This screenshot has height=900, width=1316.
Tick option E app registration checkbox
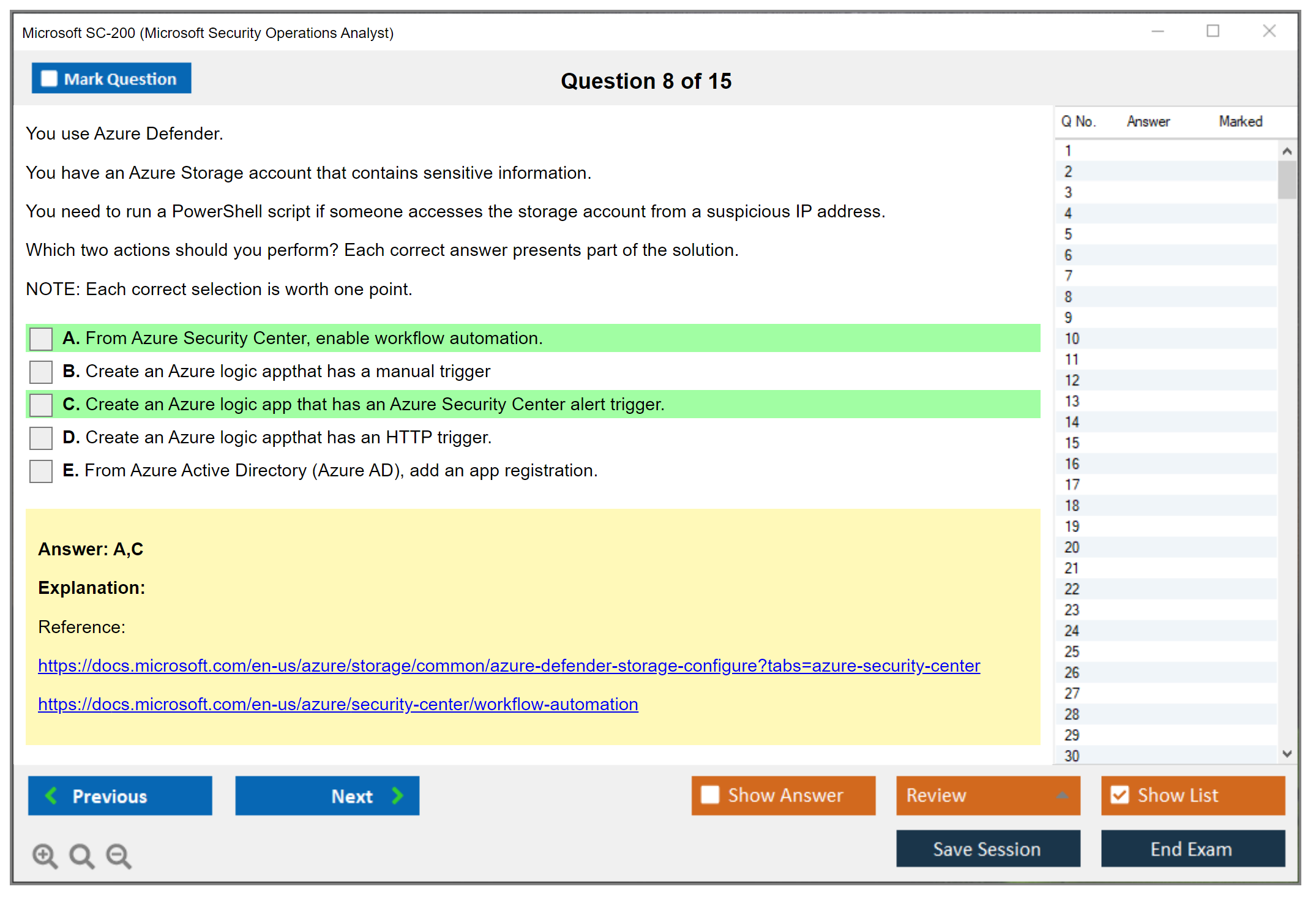coord(41,471)
